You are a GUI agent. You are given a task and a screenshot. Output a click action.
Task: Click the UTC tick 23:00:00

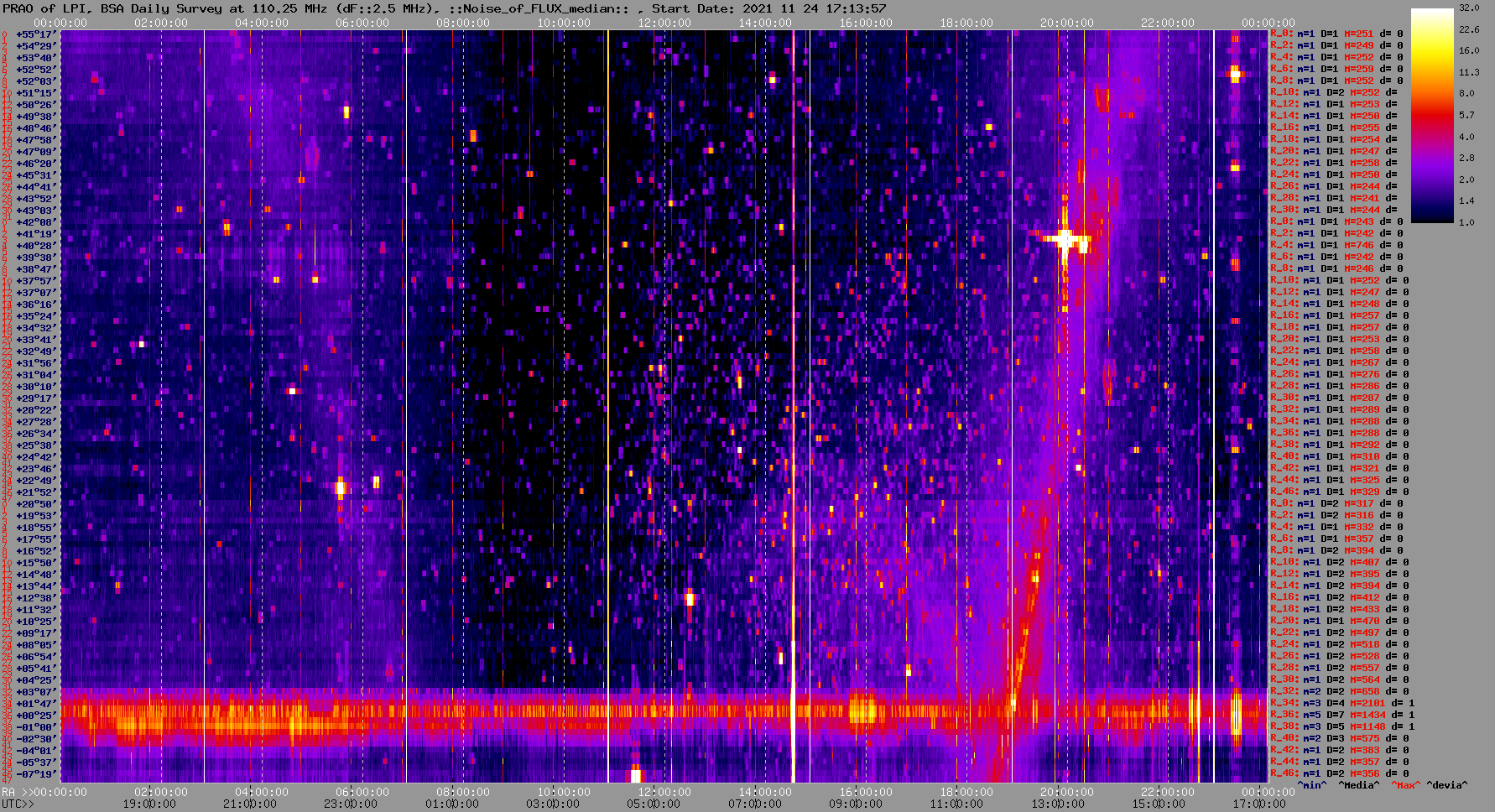(351, 804)
